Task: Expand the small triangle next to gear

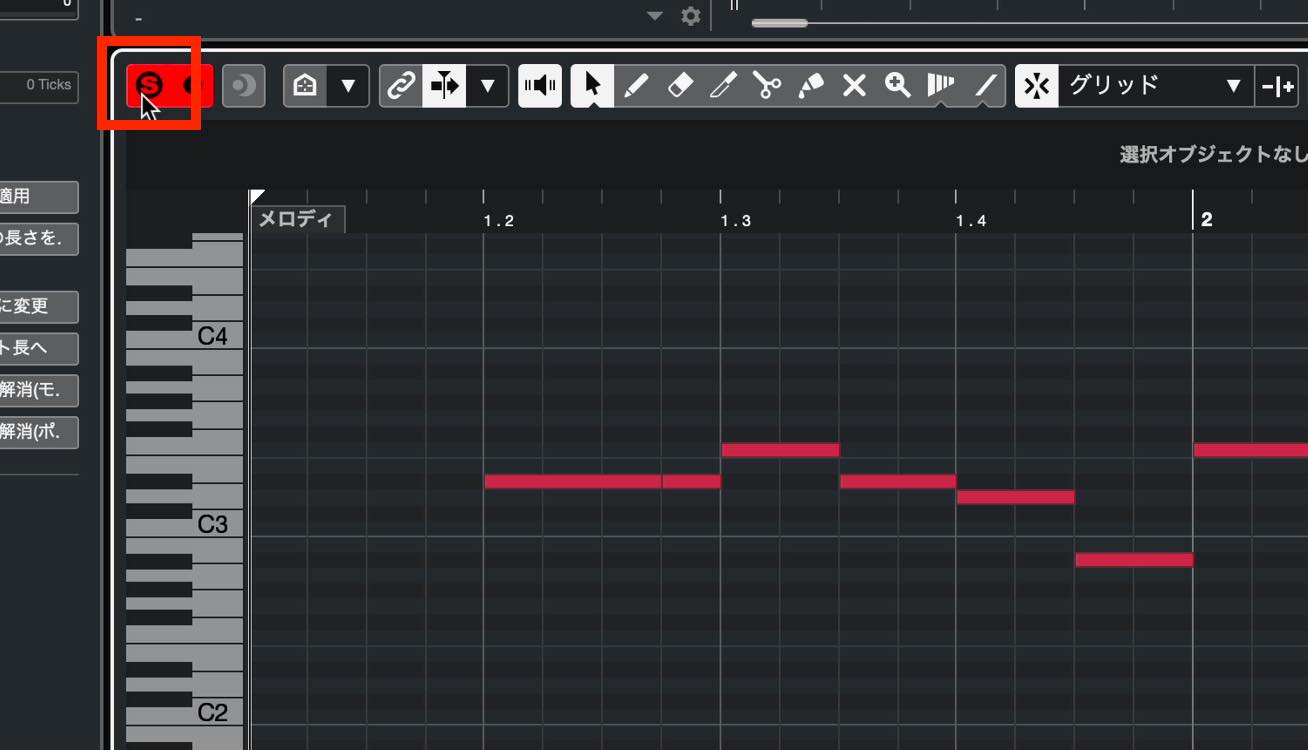Action: (x=655, y=16)
